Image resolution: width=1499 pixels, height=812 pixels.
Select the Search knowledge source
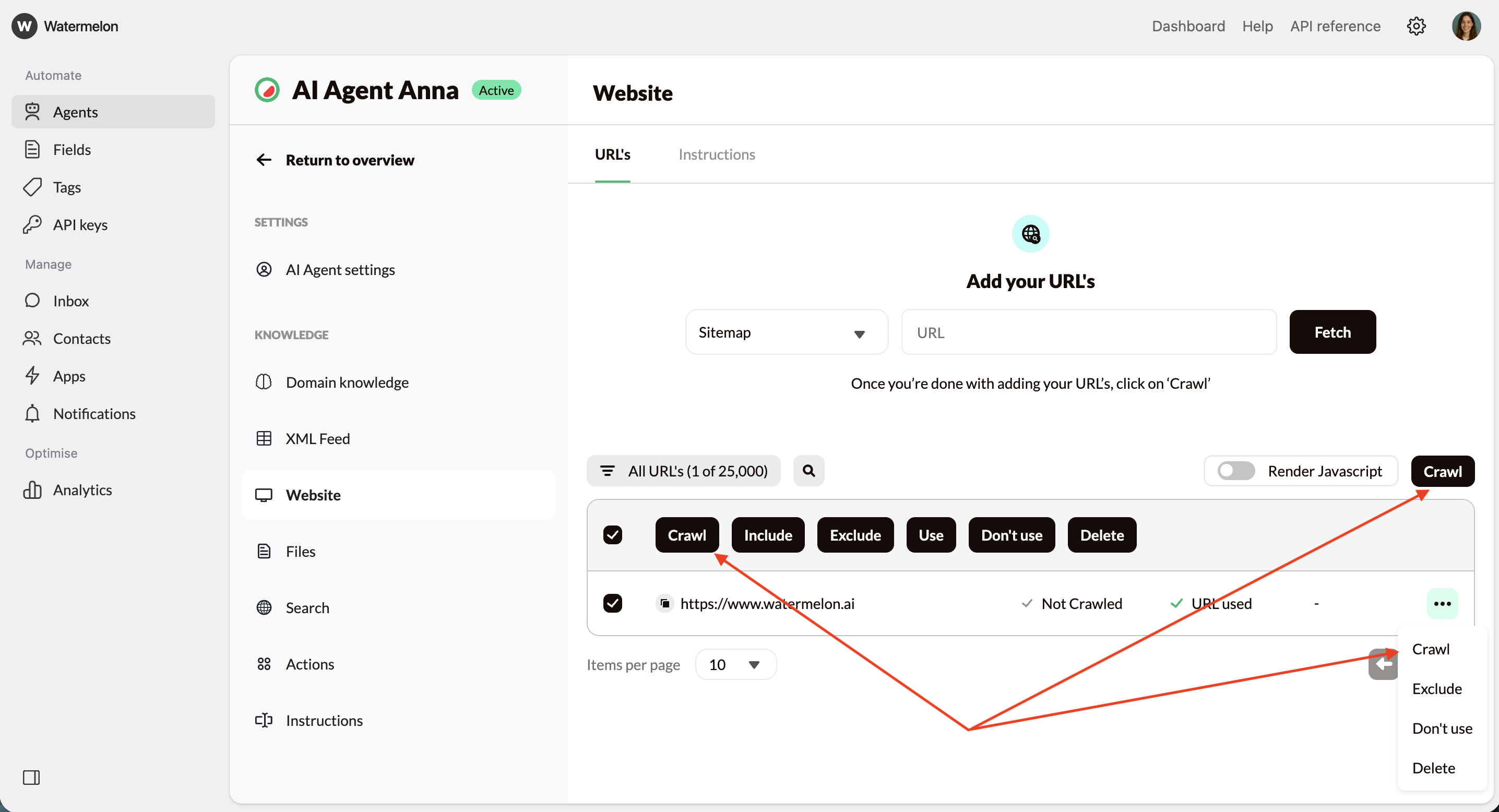coord(307,607)
